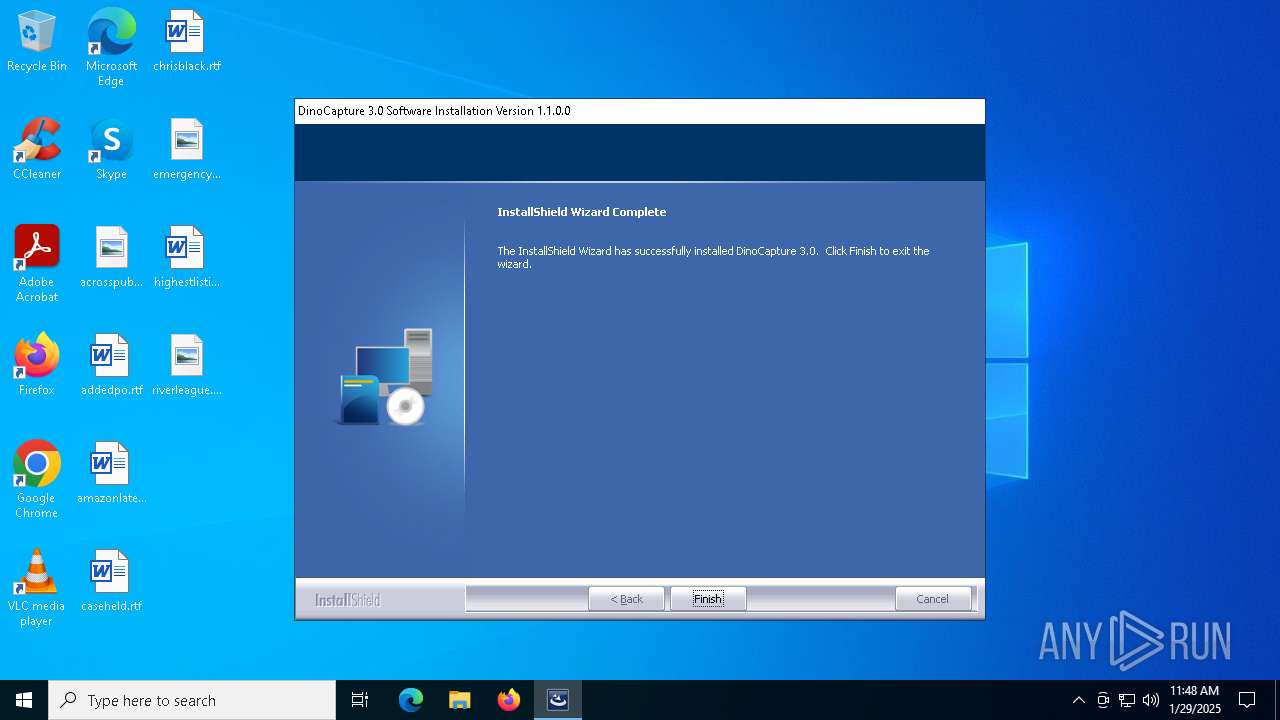1280x720 pixels.
Task: Open File Explorer from taskbar
Action: [460, 700]
